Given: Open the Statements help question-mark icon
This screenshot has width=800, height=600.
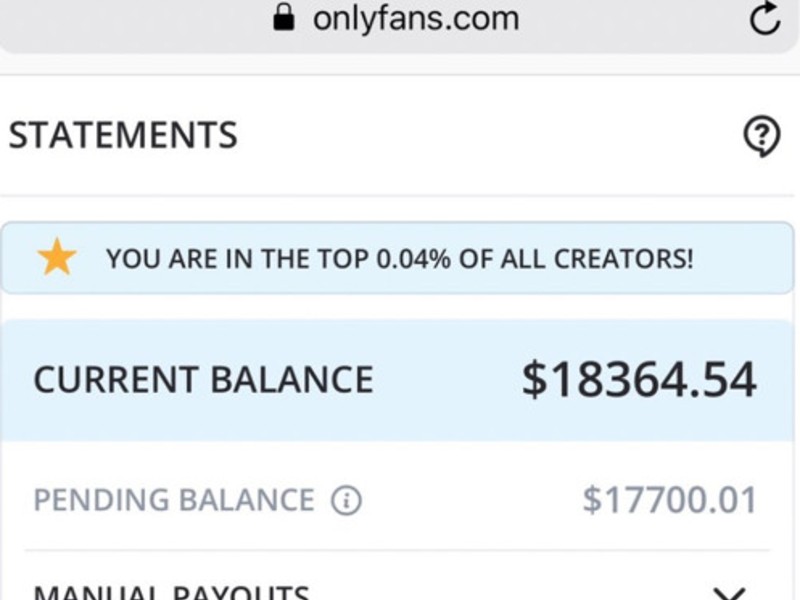Looking at the screenshot, I should 761,136.
